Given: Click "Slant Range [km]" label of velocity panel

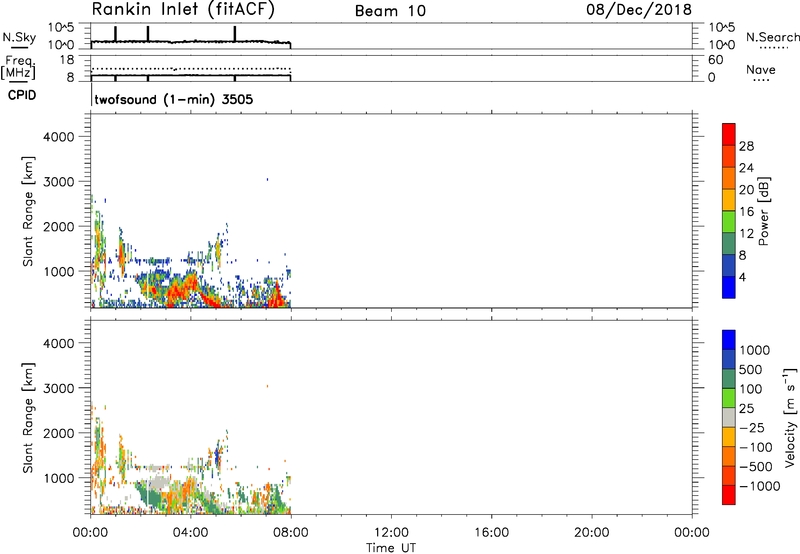Looking at the screenshot, I should (x=28, y=417).
